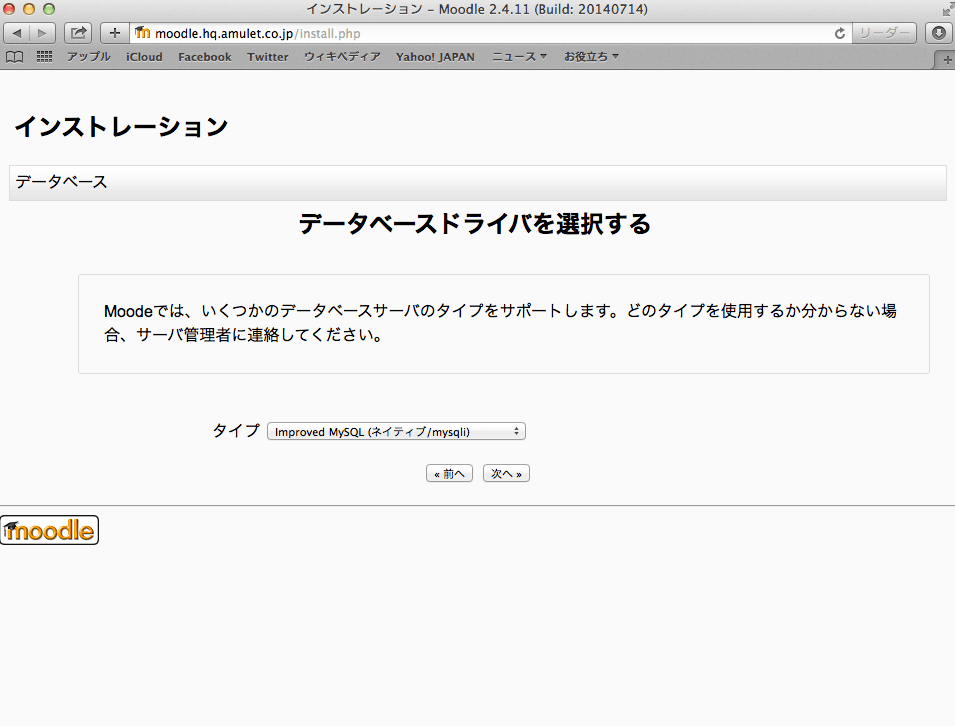
Task: Show the Top Sites grid icon
Action: [x=44, y=57]
